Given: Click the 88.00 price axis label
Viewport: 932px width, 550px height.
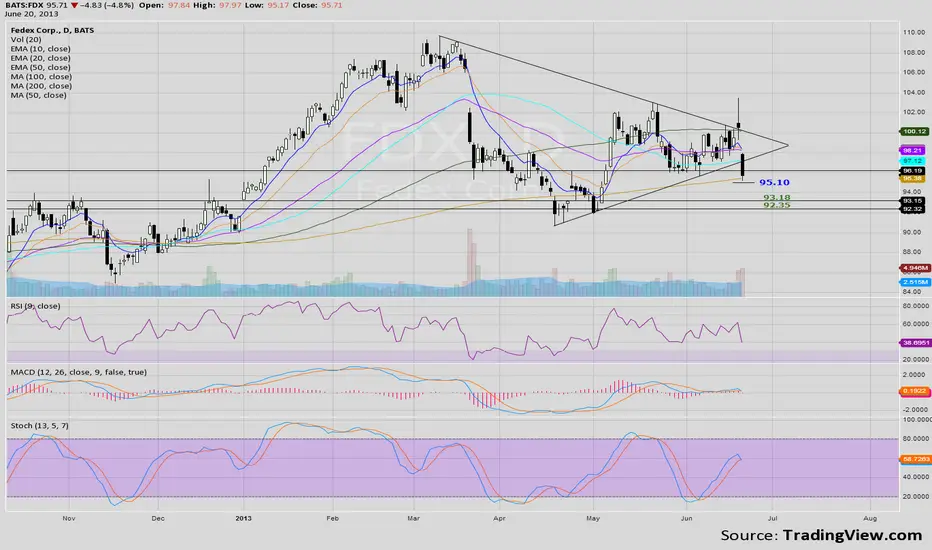Looking at the screenshot, I should [912, 252].
